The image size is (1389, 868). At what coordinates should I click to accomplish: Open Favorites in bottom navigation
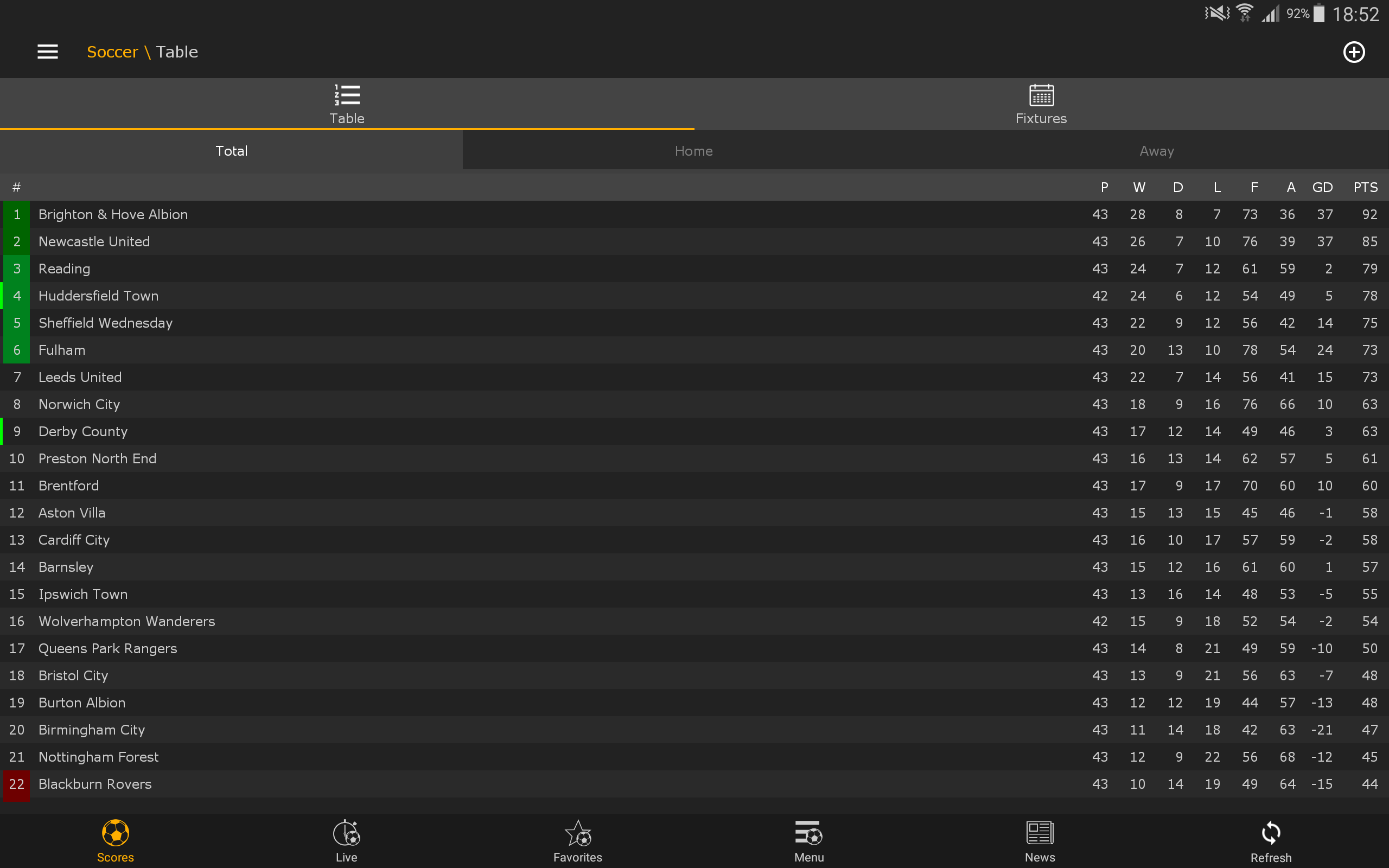[578, 840]
